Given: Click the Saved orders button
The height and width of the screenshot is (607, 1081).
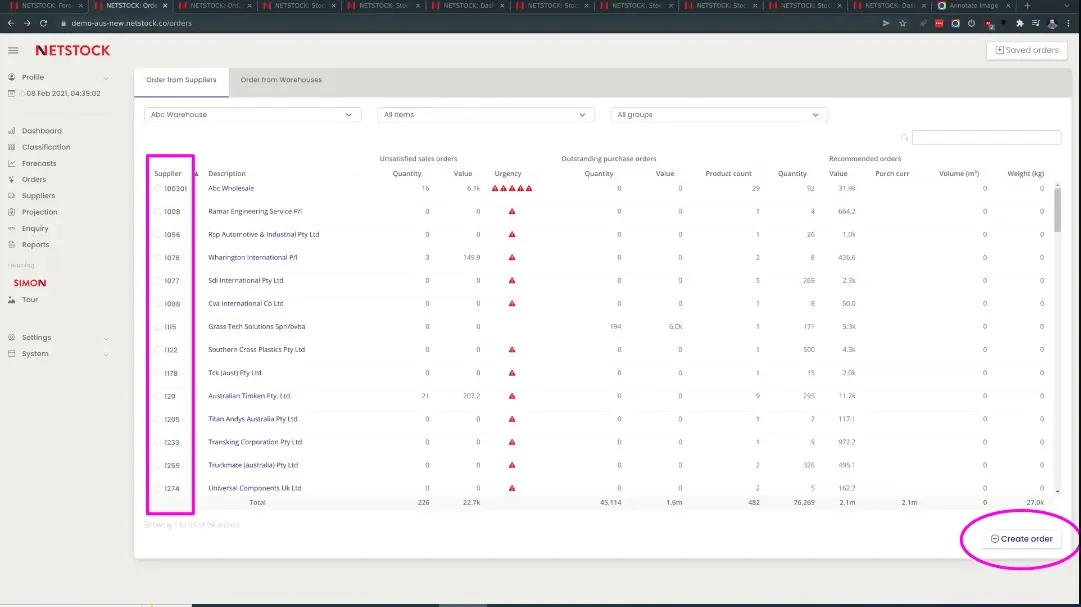Looking at the screenshot, I should click(1027, 50).
